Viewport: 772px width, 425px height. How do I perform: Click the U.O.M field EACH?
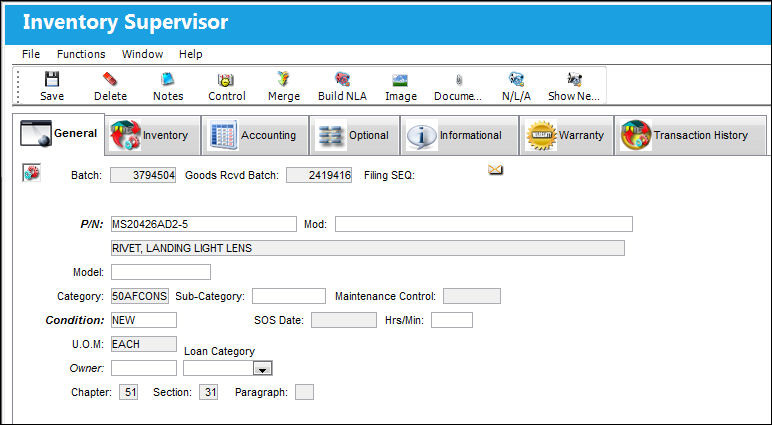tap(144, 344)
